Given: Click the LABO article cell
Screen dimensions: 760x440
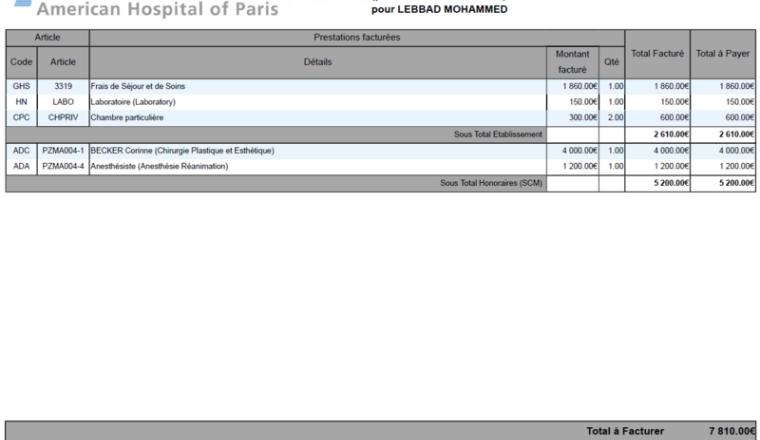Looking at the screenshot, I should [63, 102].
